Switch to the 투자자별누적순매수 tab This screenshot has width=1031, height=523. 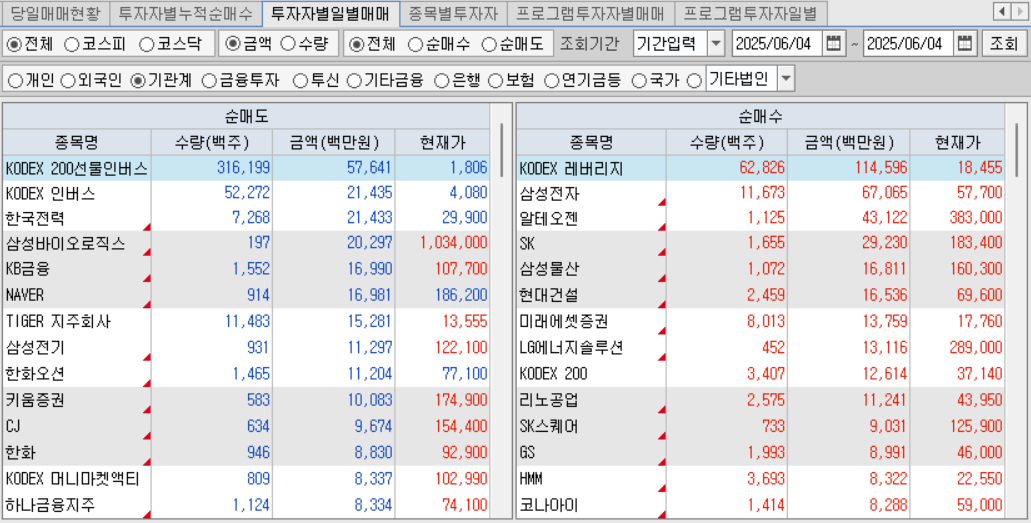[185, 12]
